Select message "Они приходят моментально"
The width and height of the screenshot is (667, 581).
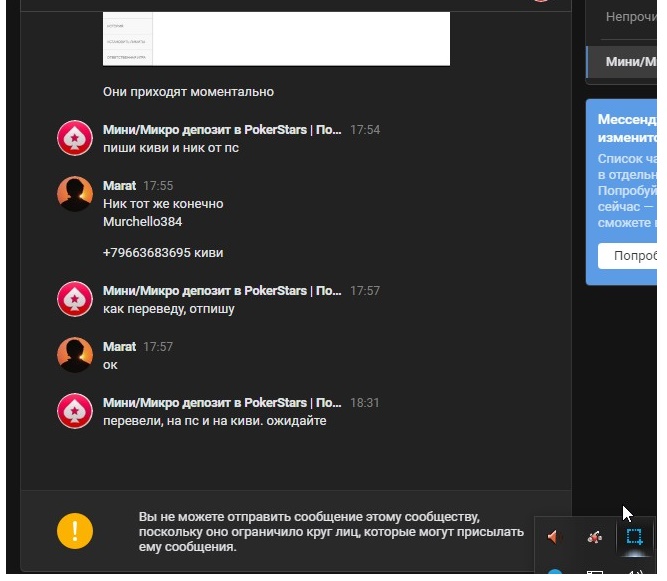[x=188, y=92]
